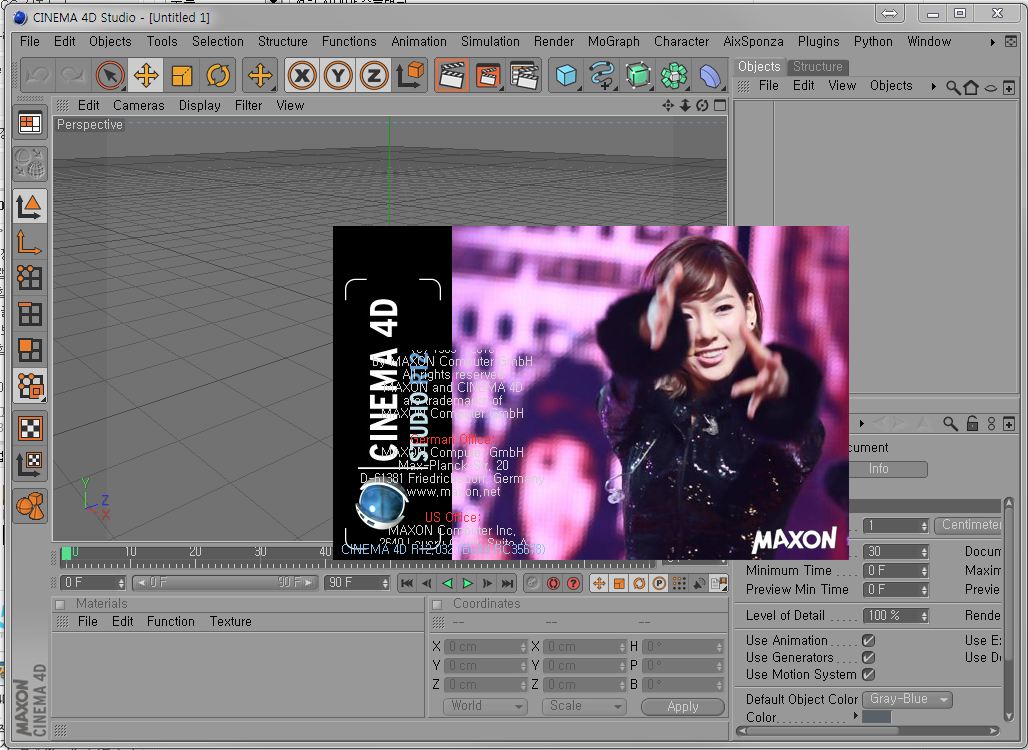Viewport: 1028px width, 750px height.
Task: Step the Level of Detail value
Action: point(924,616)
